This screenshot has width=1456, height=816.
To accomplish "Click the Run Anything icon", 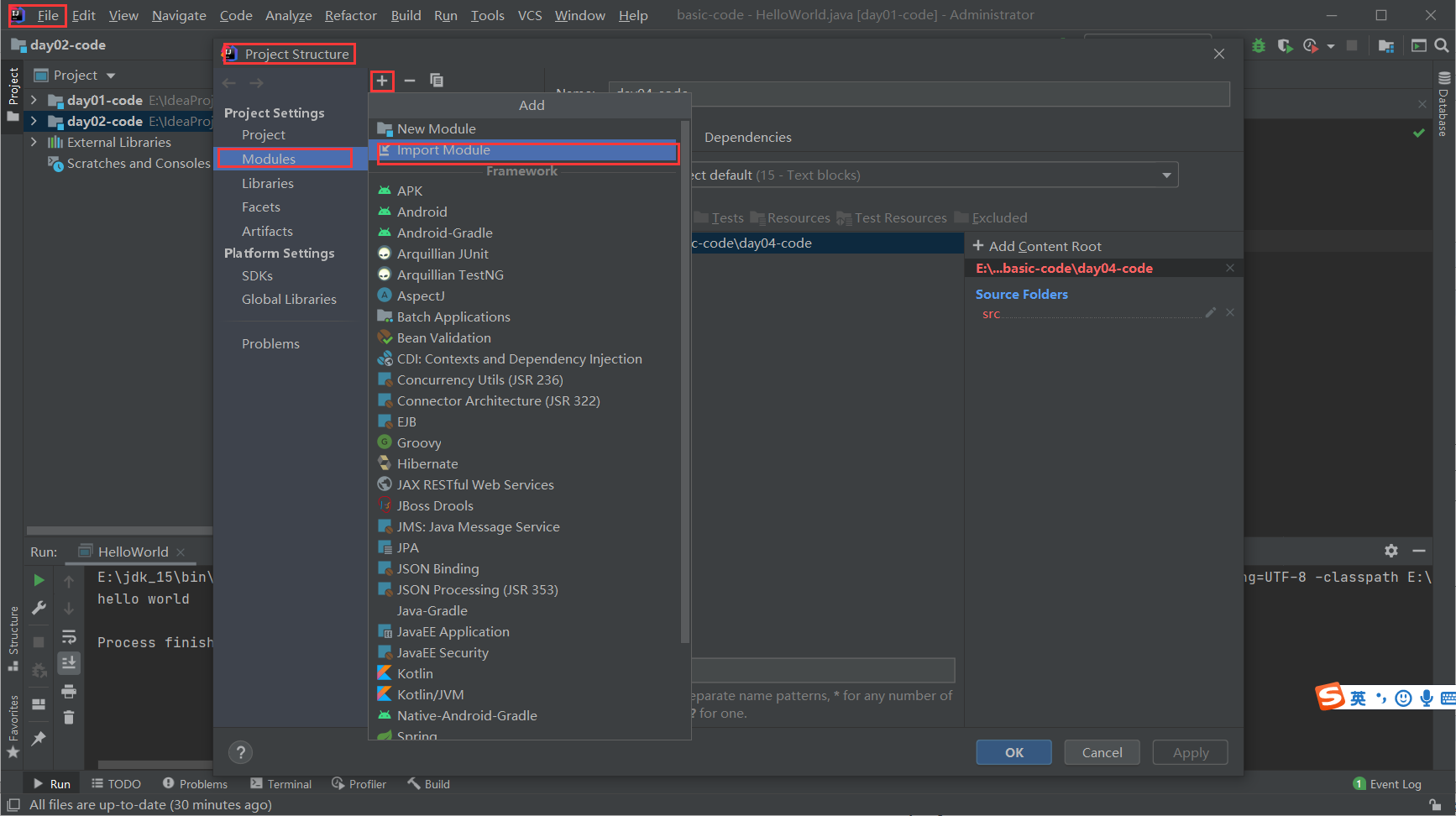I will click(x=1419, y=45).
